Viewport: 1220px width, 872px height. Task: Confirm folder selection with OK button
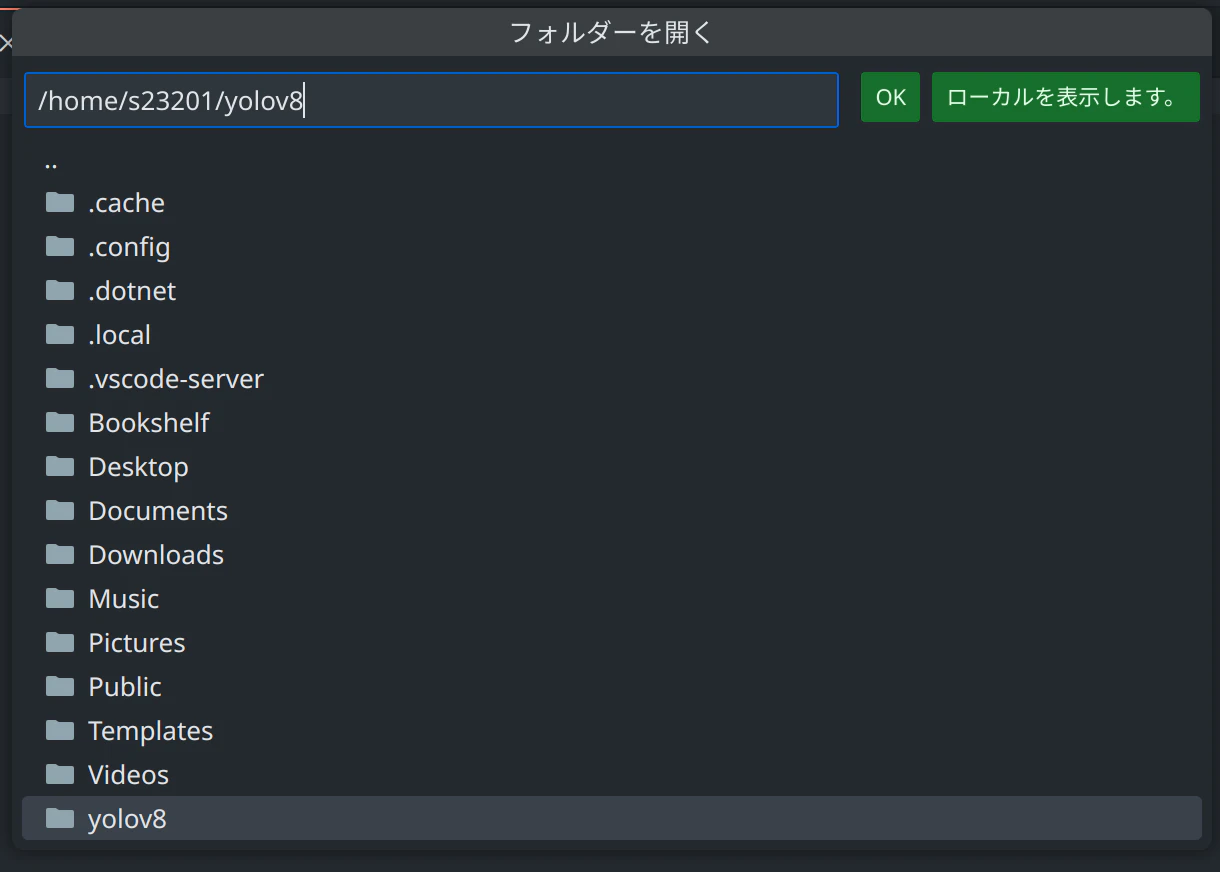890,97
